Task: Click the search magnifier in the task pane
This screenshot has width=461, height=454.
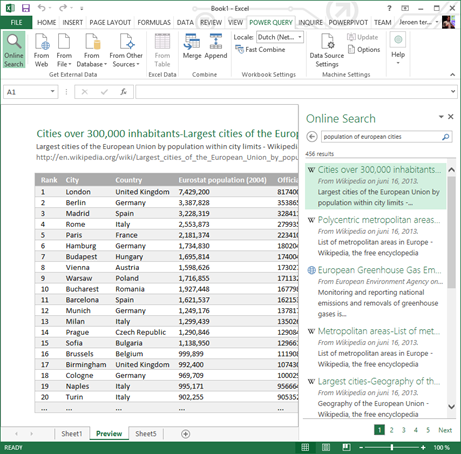Action: 446,137
